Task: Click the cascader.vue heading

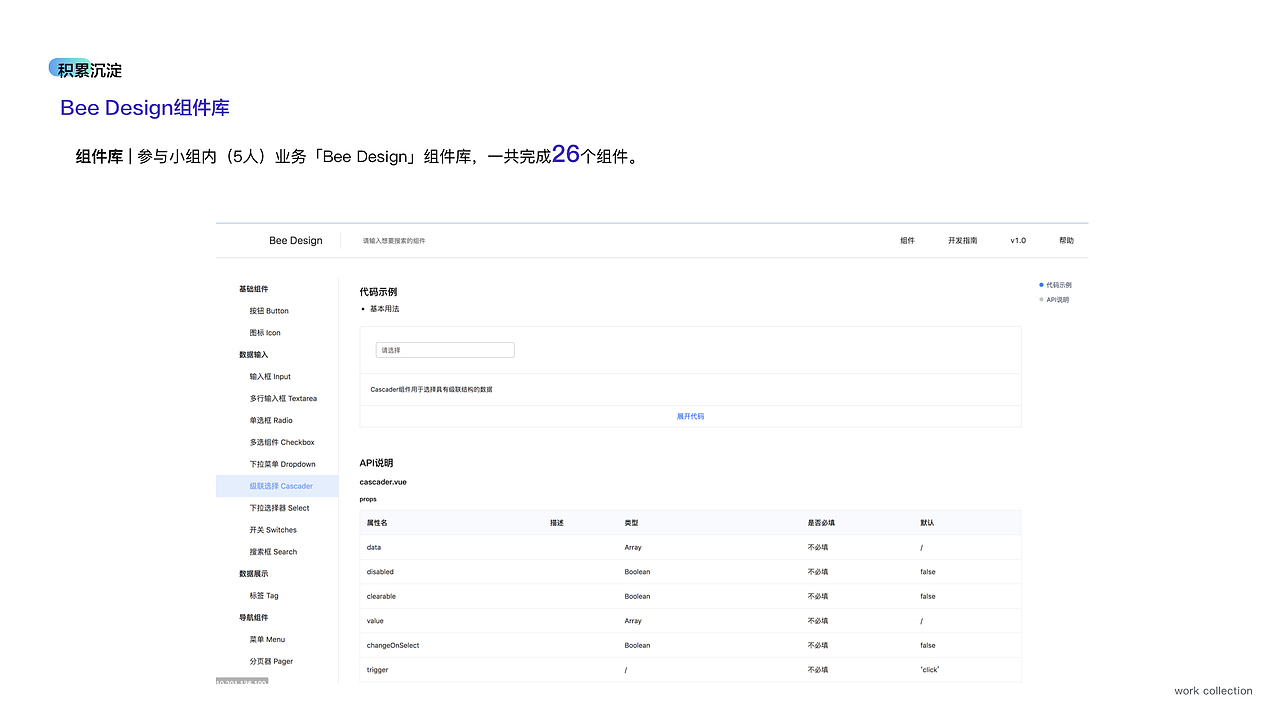Action: coord(383,482)
